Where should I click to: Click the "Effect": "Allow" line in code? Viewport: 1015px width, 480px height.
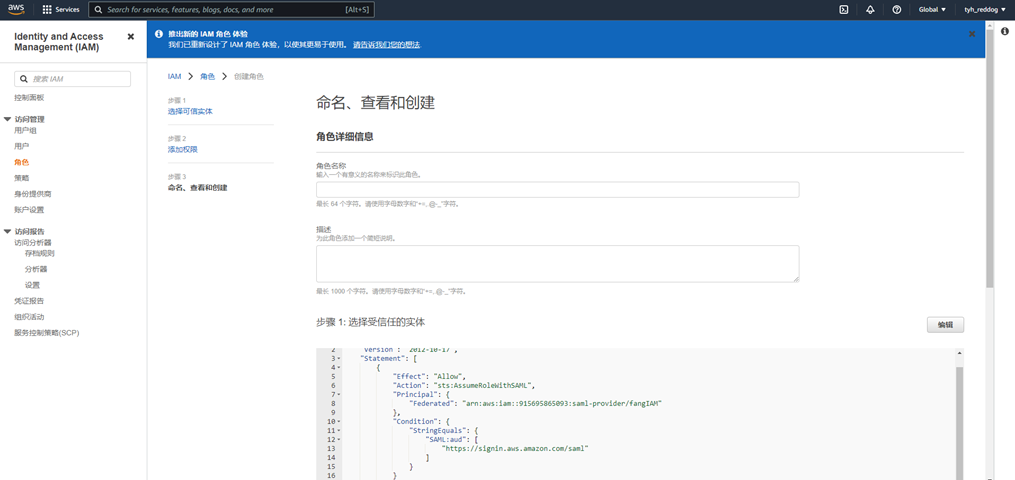(429, 376)
